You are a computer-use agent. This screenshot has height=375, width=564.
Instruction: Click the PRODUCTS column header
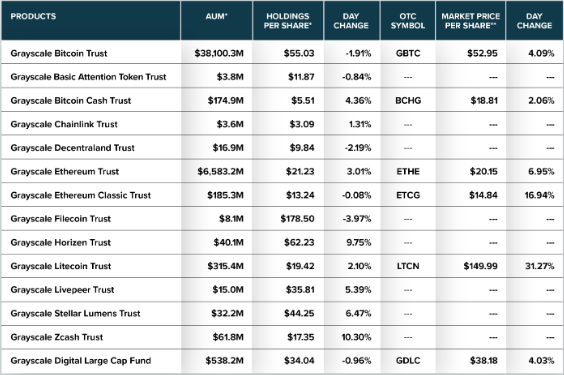point(33,16)
